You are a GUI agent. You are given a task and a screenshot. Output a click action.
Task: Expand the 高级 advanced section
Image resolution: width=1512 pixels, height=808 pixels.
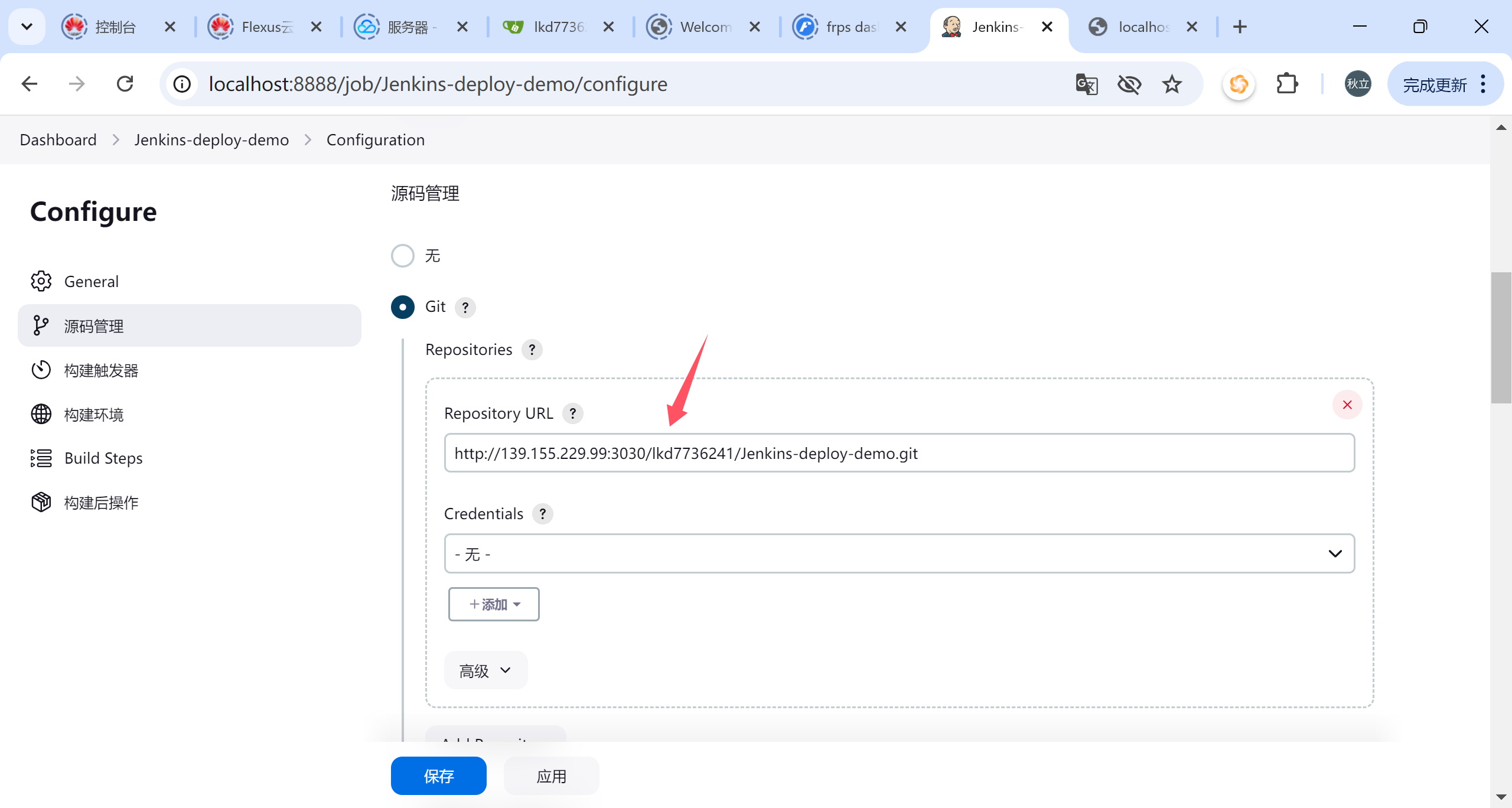[485, 670]
